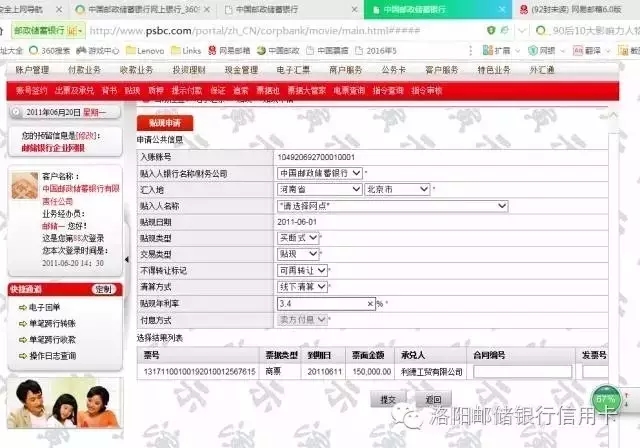
Task: Click the 合同编号 input field
Action: click(522, 372)
